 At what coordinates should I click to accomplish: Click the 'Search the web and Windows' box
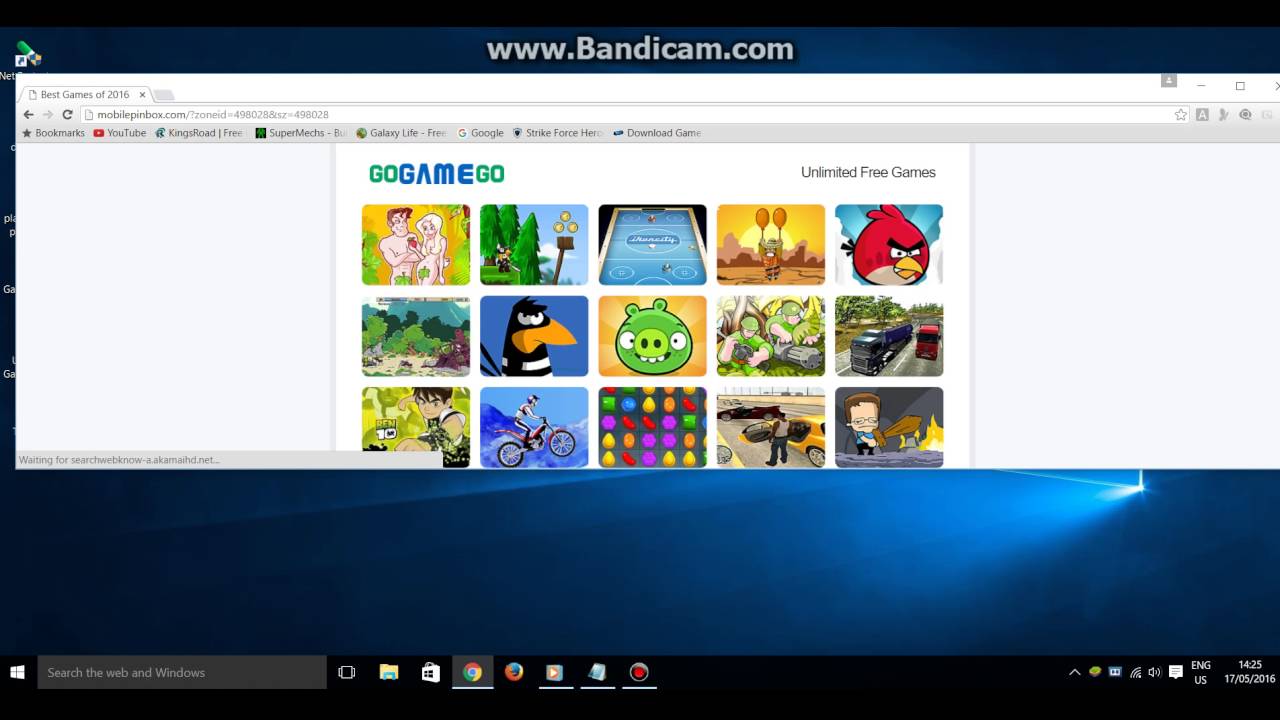pos(182,672)
